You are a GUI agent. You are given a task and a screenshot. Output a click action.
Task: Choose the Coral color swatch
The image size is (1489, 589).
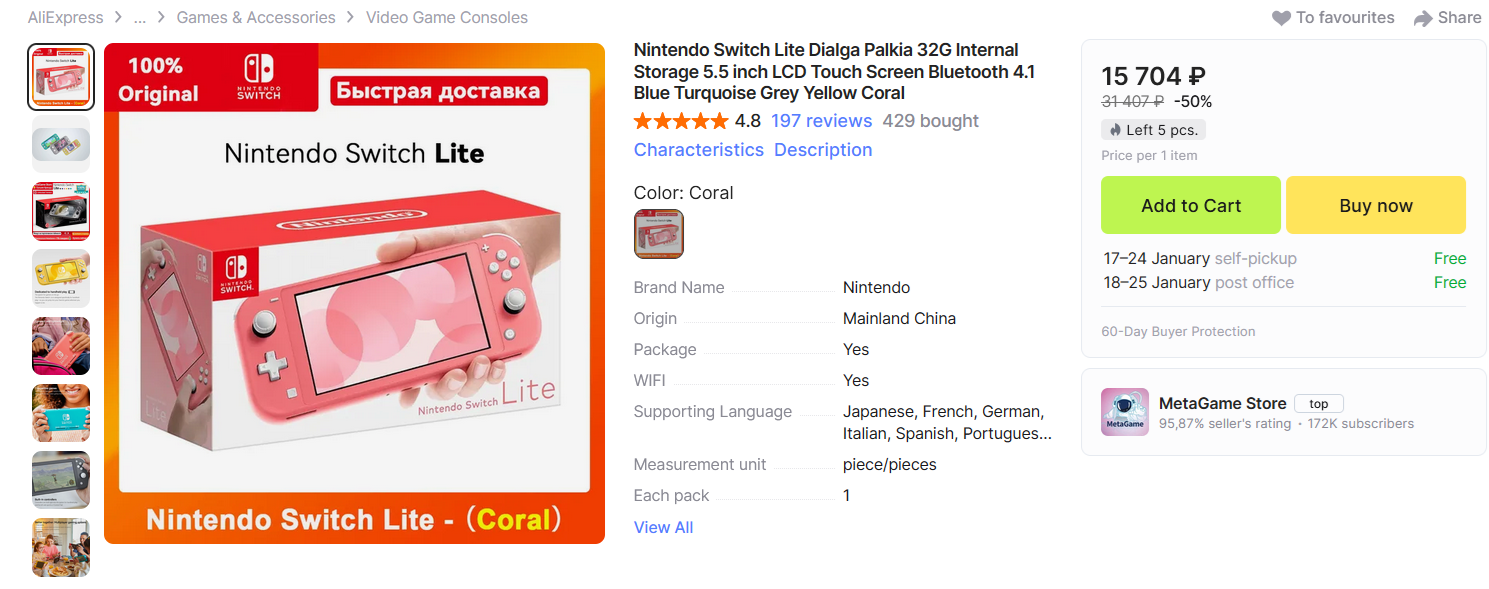point(659,234)
